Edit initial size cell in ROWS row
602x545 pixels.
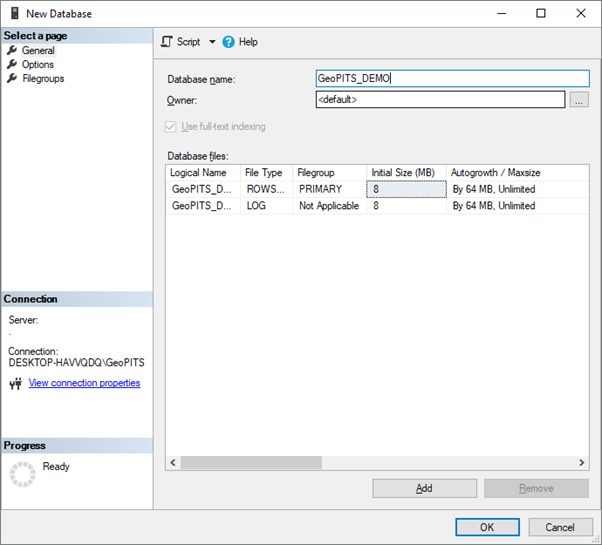(x=406, y=189)
